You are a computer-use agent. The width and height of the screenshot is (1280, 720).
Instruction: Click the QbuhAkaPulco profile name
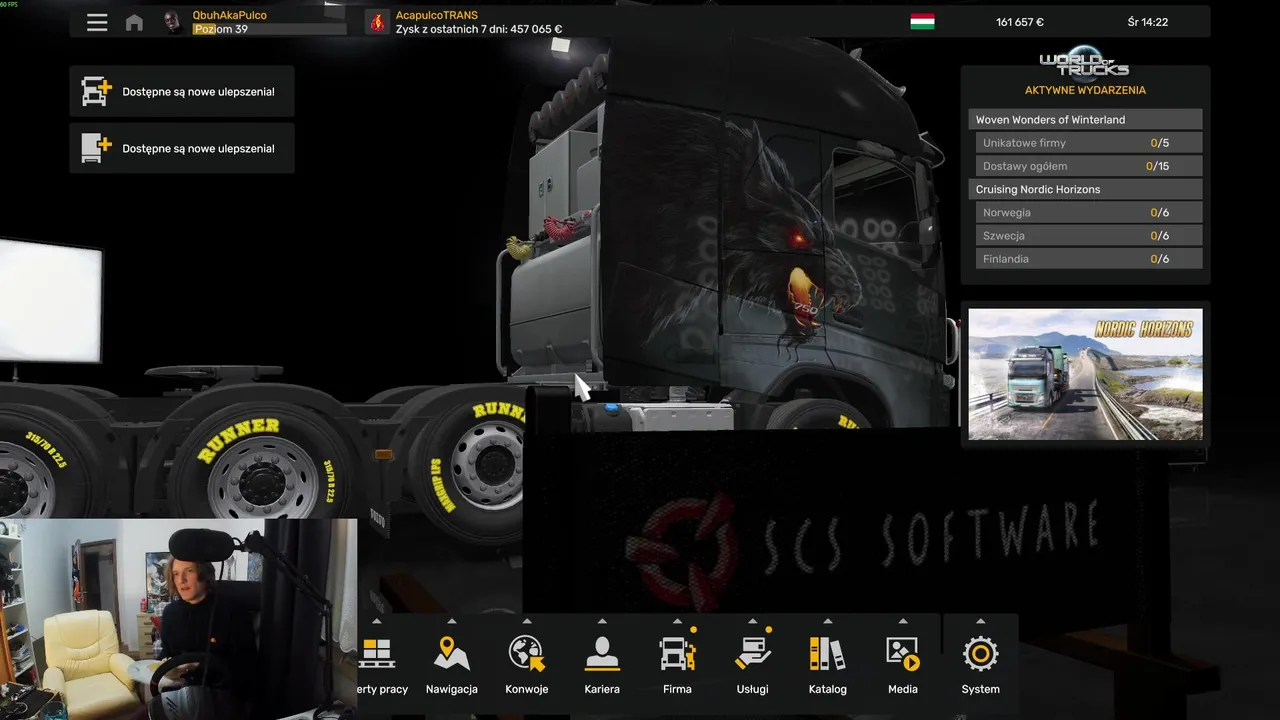[x=229, y=15]
